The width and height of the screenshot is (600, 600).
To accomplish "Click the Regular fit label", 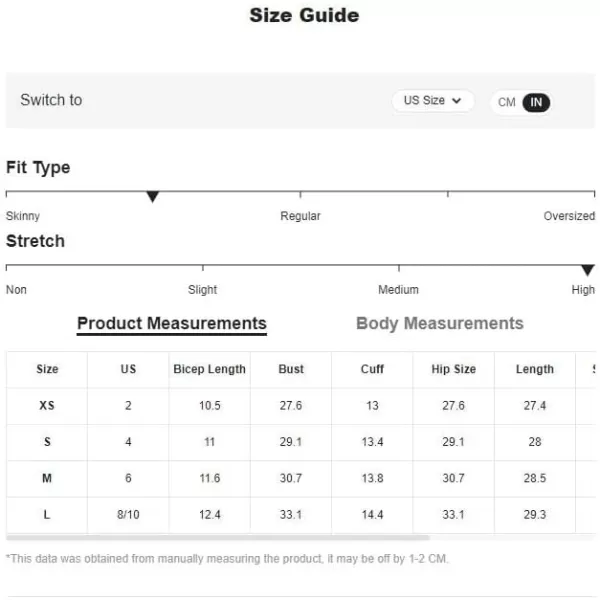I will [x=300, y=216].
